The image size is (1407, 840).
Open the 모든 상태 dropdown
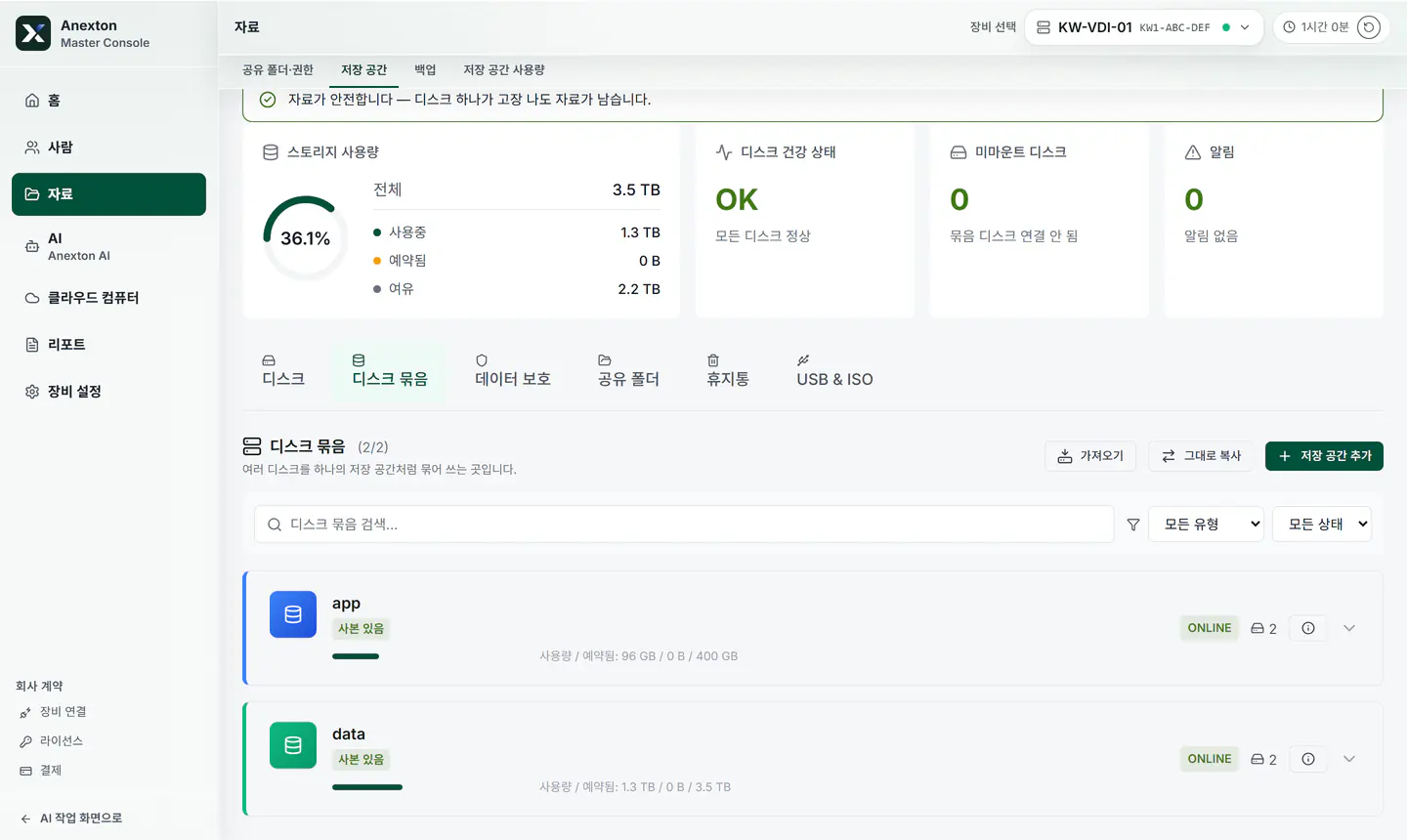click(x=1322, y=525)
